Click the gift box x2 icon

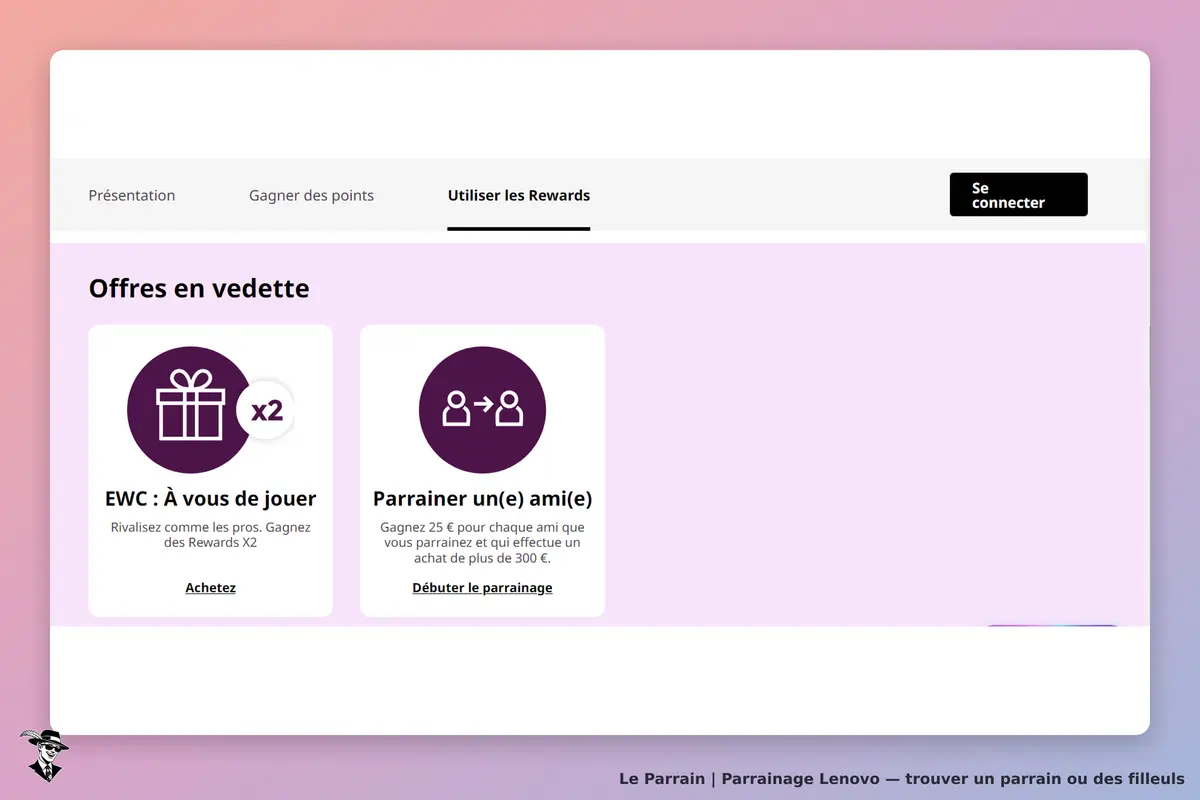coord(210,410)
